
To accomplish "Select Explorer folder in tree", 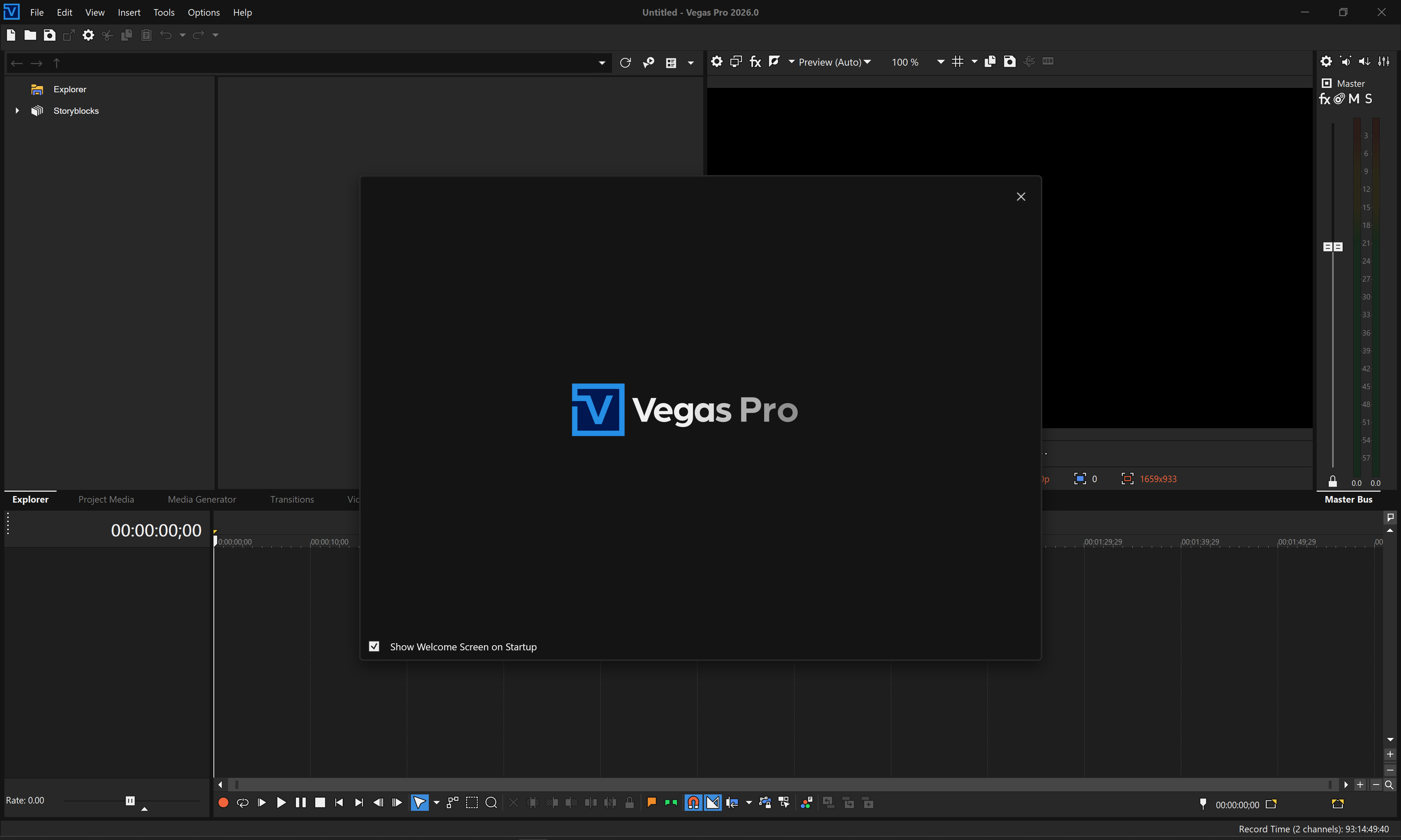I will point(70,89).
